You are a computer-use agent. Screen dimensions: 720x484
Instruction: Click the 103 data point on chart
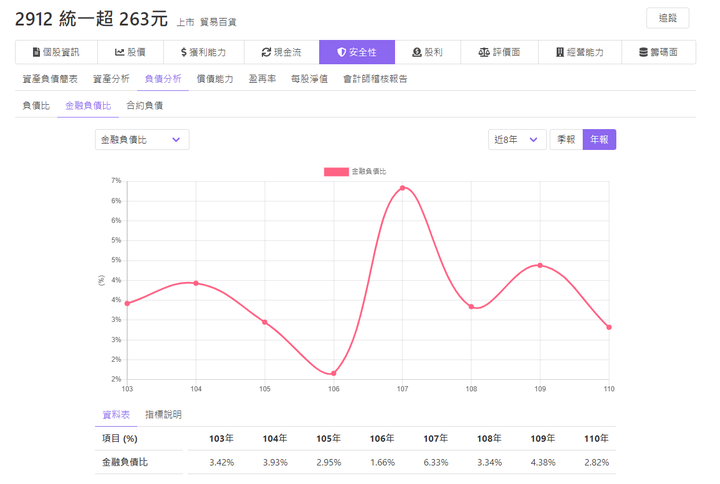click(127, 304)
